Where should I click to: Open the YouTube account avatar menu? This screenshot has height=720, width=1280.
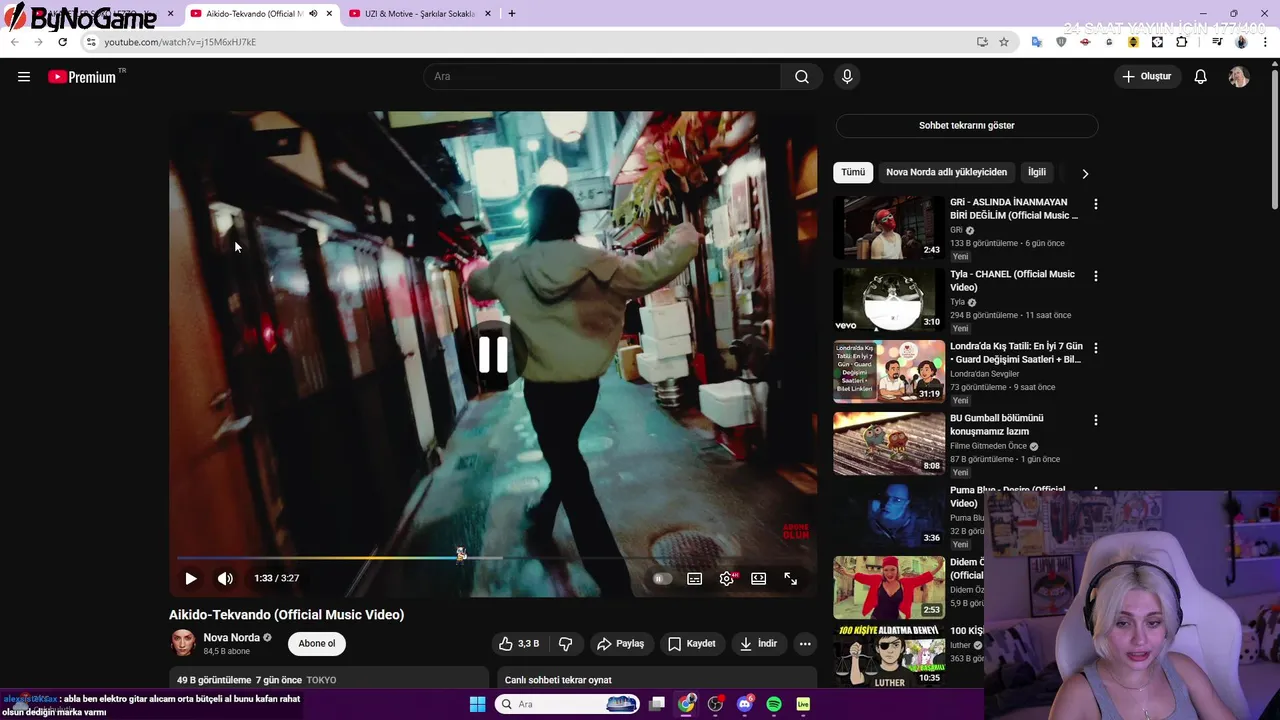[x=1239, y=77]
